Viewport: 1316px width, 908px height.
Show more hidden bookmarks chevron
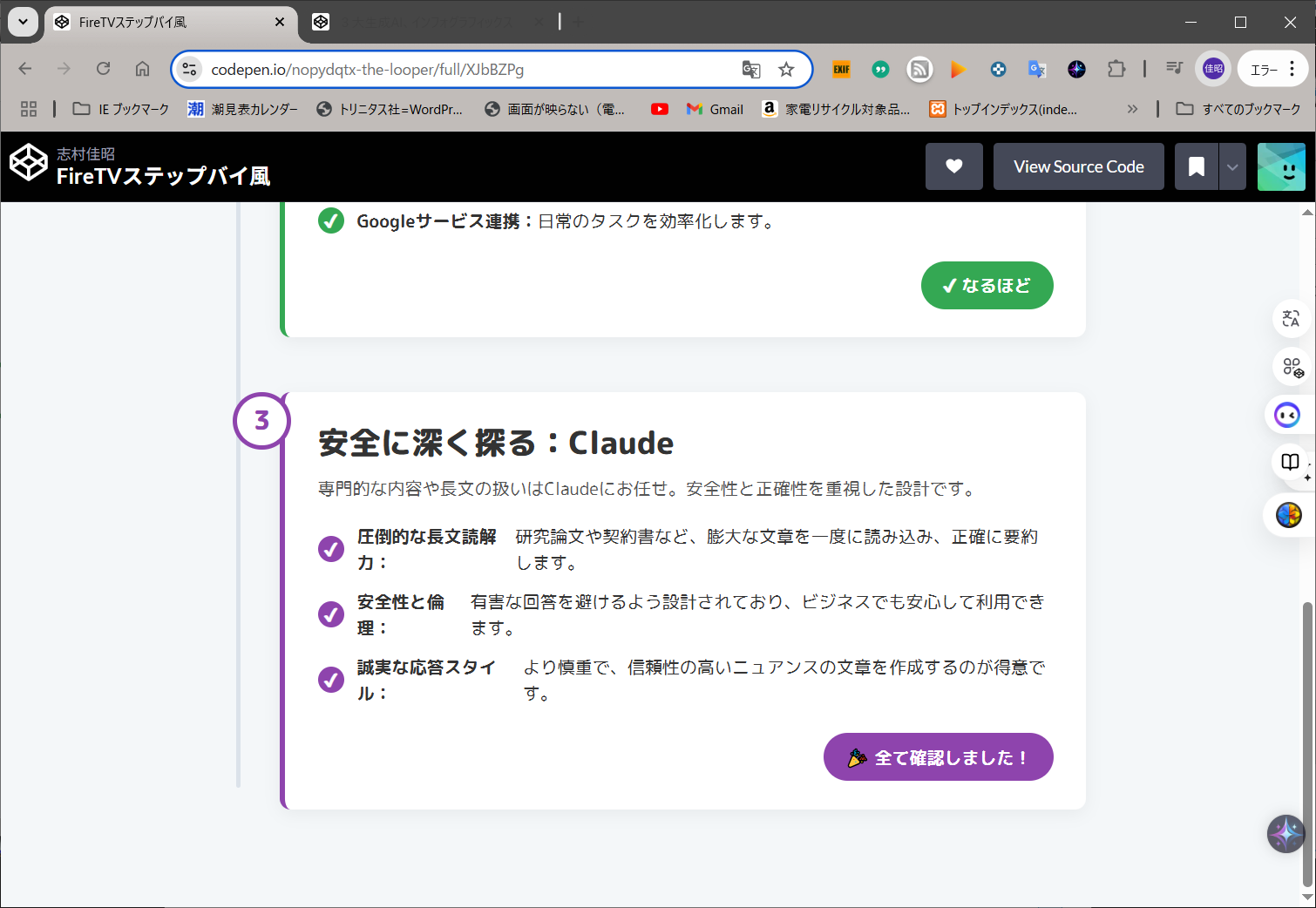coord(1132,109)
